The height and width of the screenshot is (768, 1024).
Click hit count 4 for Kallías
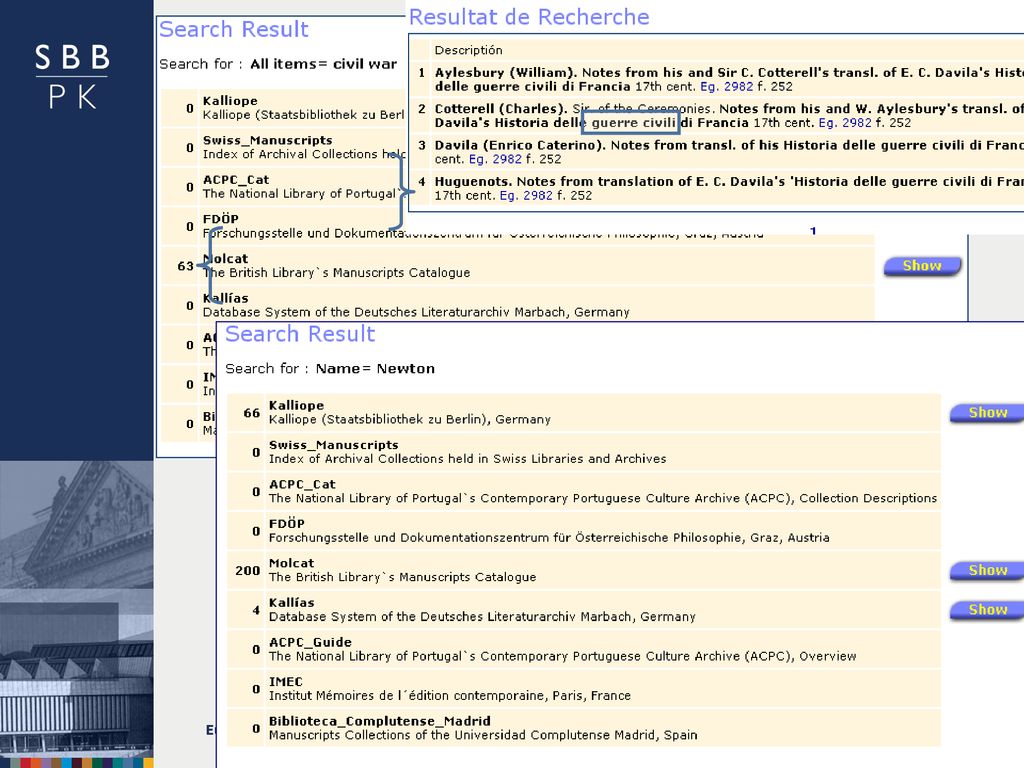point(256,611)
